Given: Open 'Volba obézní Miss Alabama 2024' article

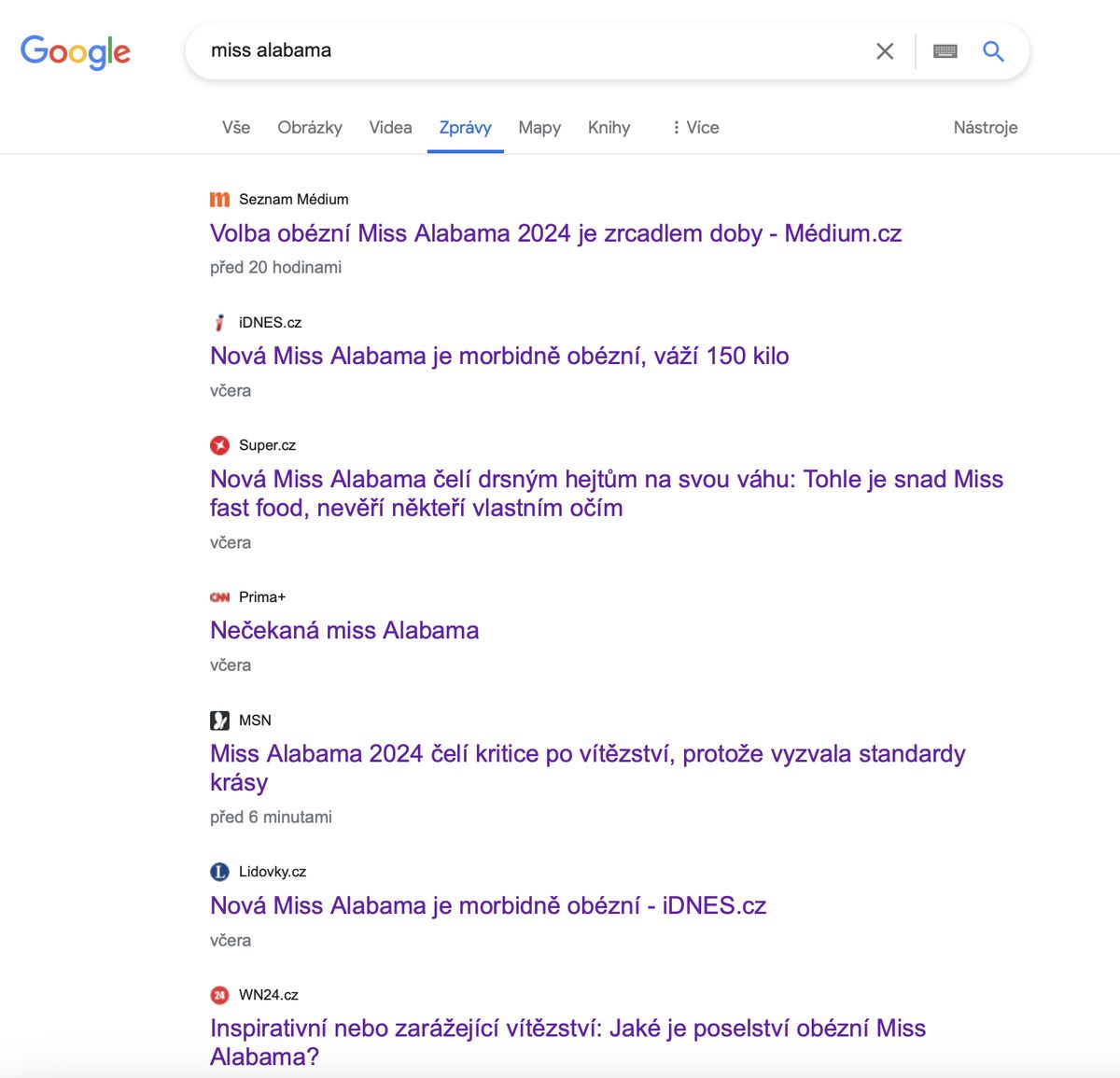Looking at the screenshot, I should pyautogui.click(x=556, y=233).
